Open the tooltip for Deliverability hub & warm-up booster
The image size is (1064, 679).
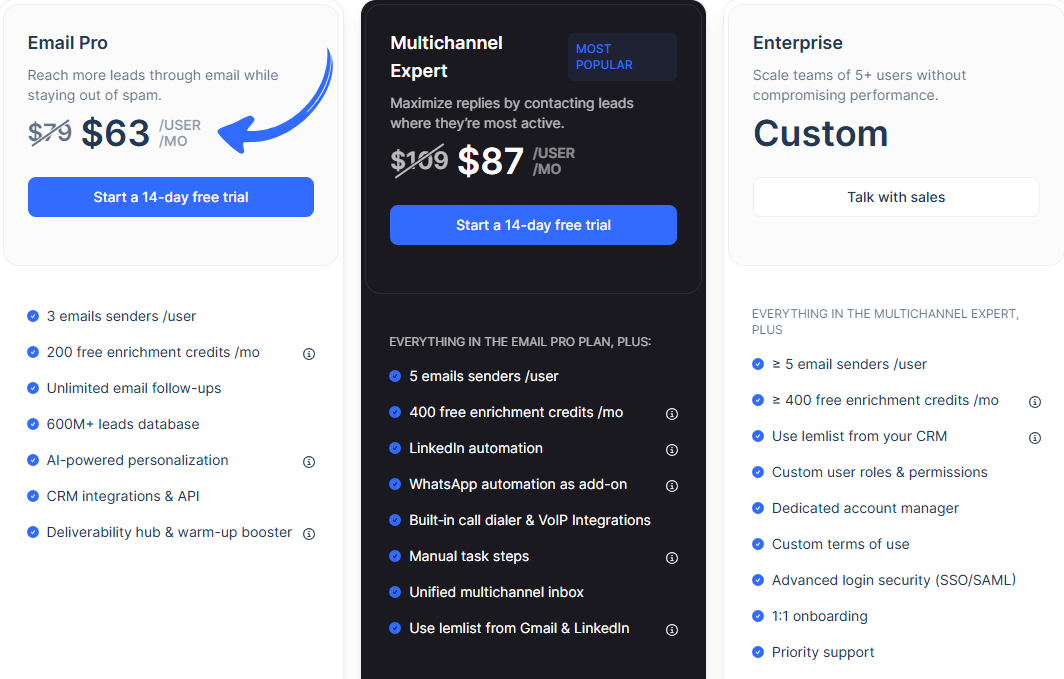[309, 533]
